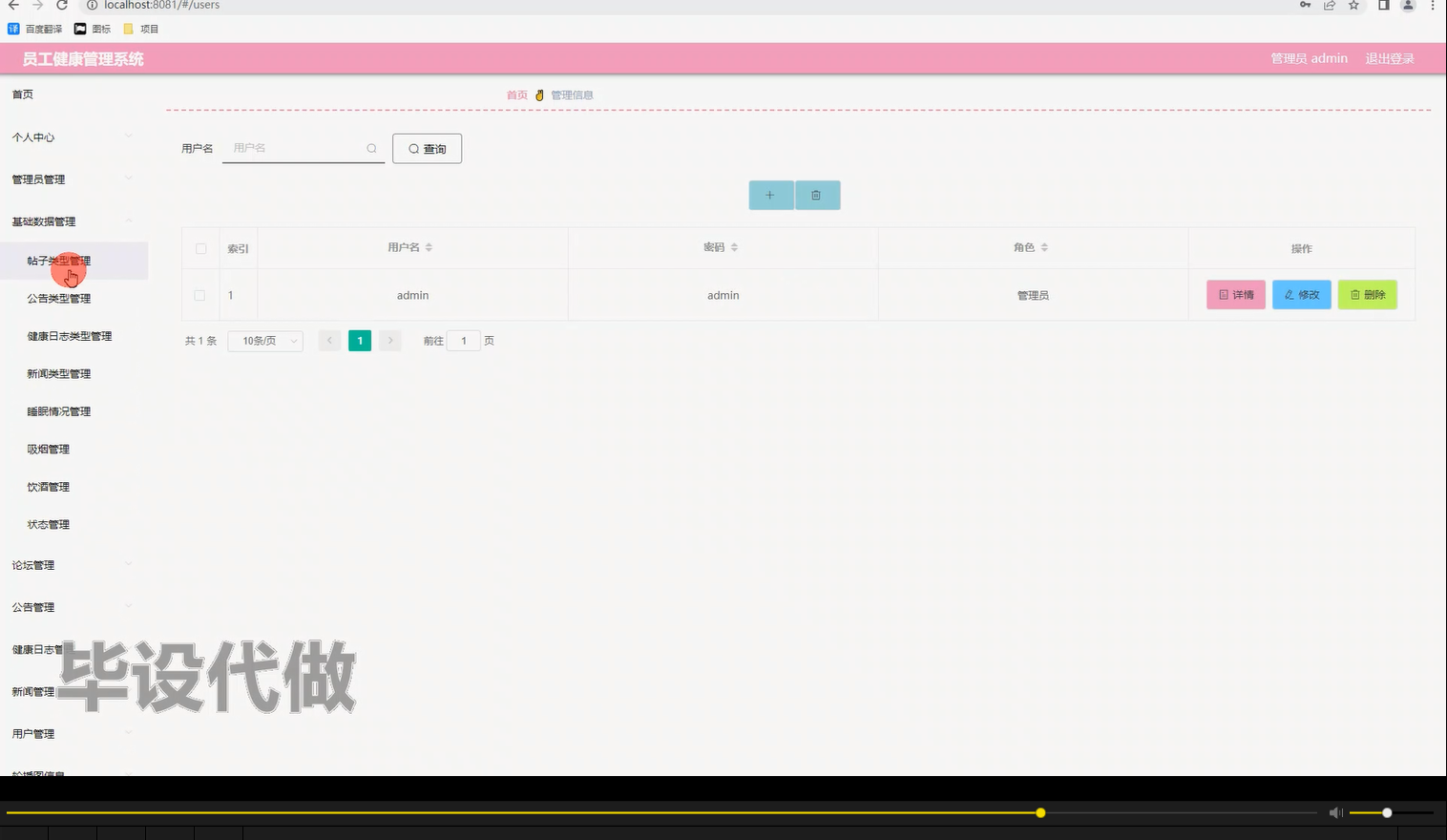This screenshot has height=840, width=1447.
Task: Check the select-all checkbox in the table header
Action: [x=200, y=247]
